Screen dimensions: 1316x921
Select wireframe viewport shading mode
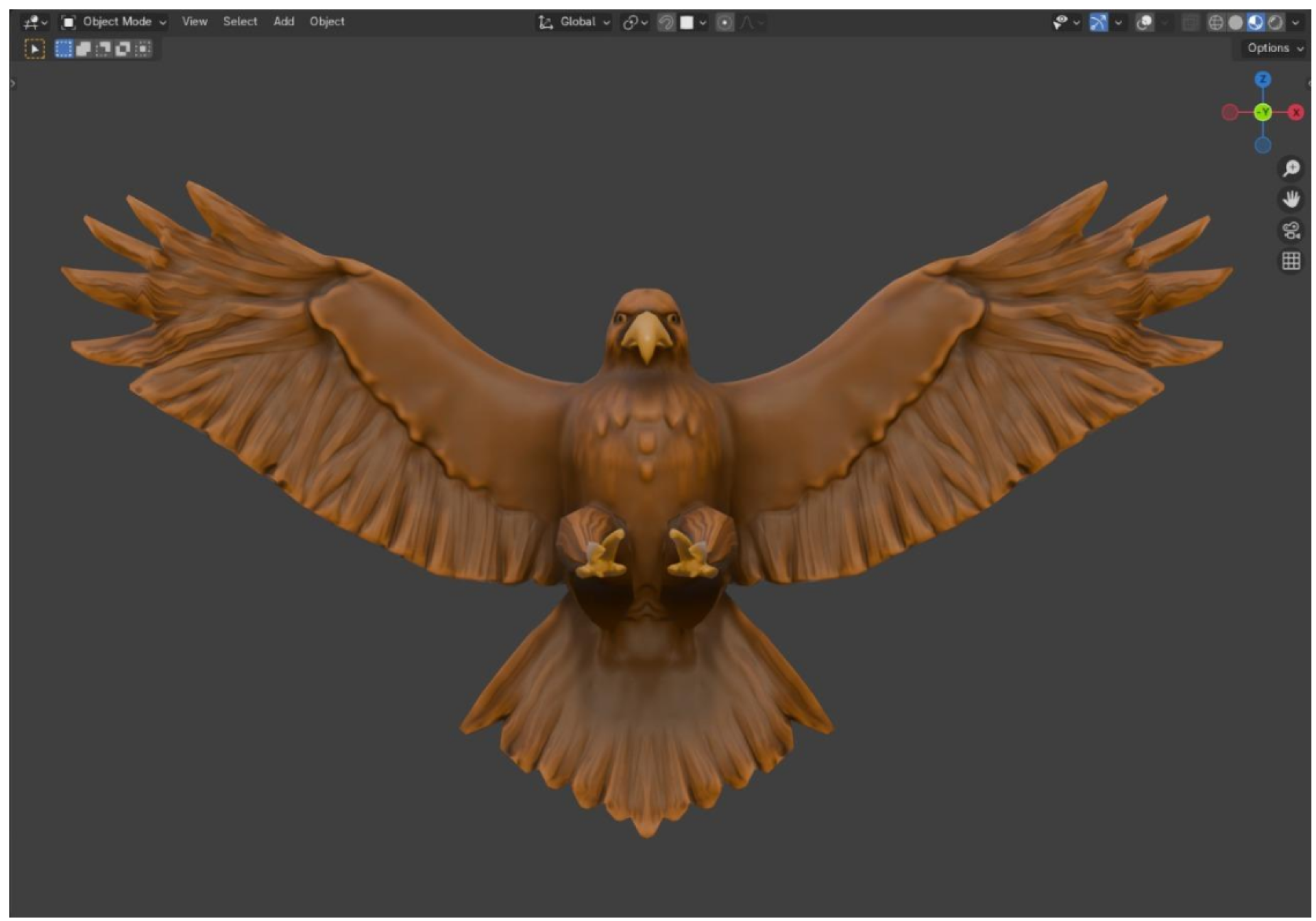[x=1215, y=23]
